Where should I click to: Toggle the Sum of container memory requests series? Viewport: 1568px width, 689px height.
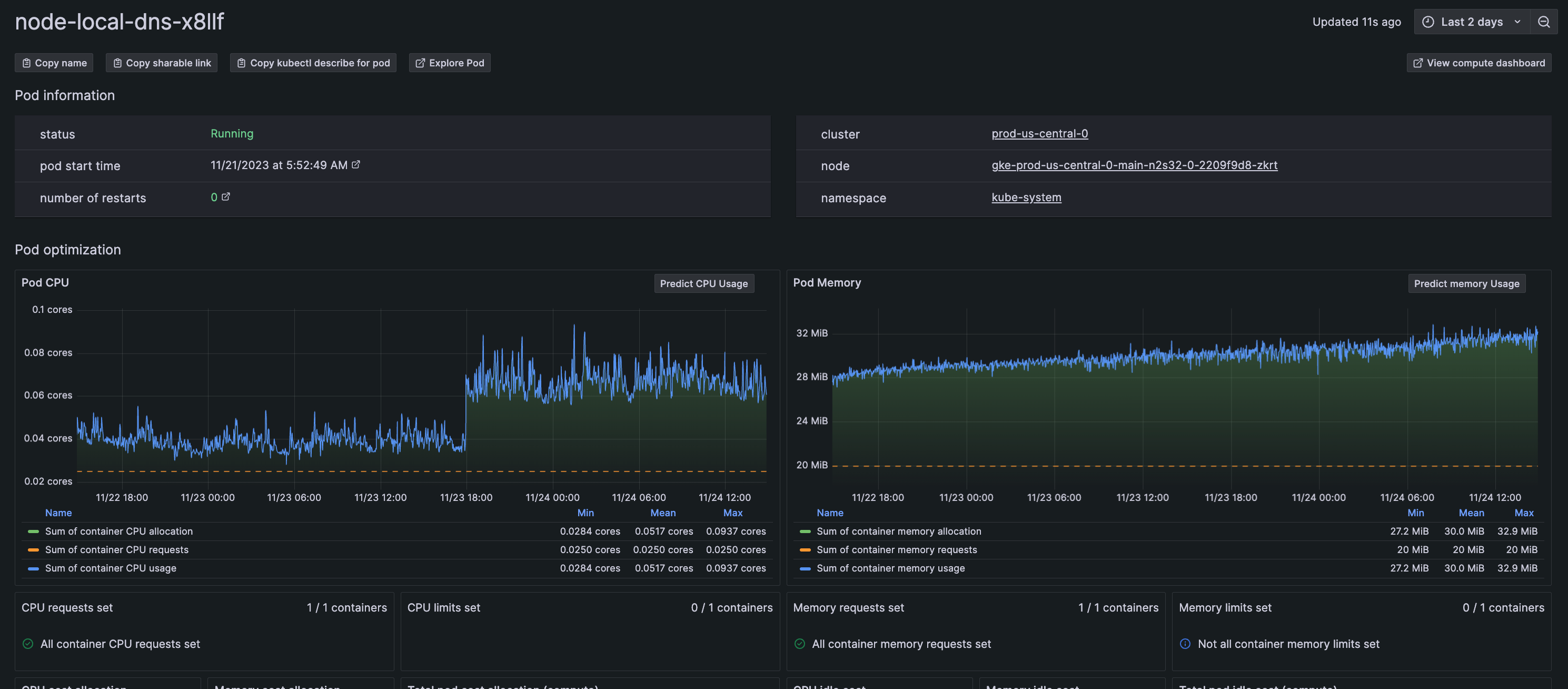tap(896, 549)
